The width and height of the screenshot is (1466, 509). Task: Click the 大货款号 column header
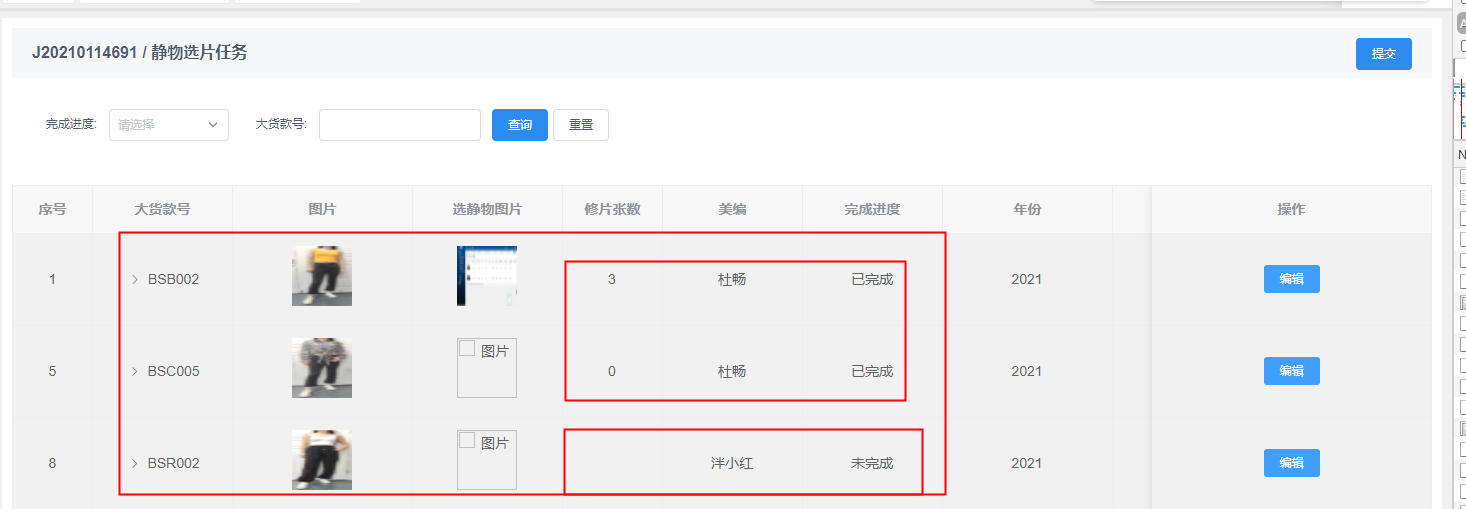coord(162,210)
